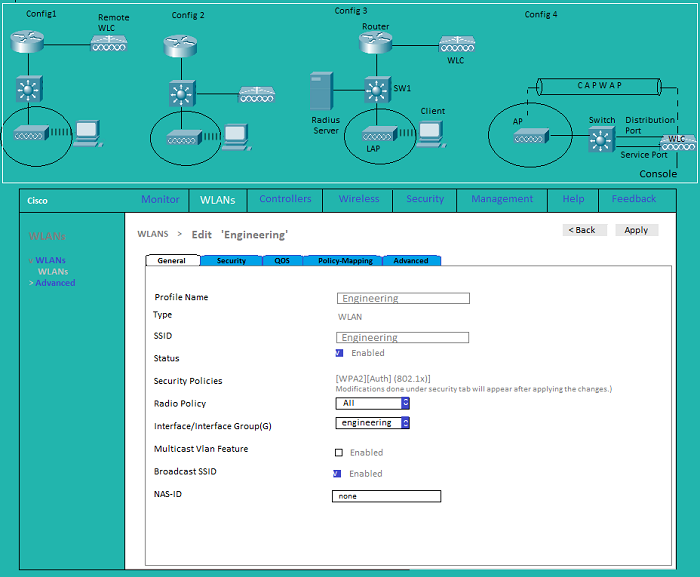Click the Remote WLC icon in Config1

tap(109, 43)
